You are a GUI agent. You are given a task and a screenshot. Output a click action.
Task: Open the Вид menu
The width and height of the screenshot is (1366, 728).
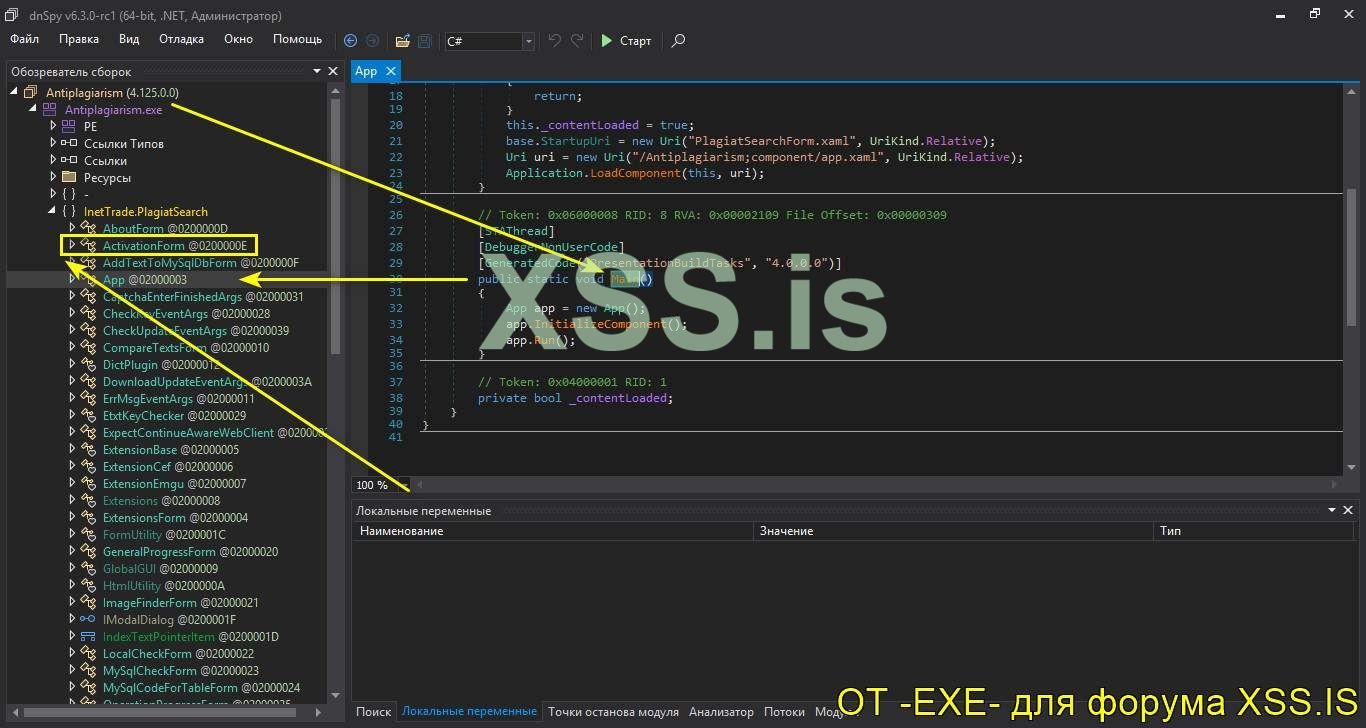pos(129,40)
